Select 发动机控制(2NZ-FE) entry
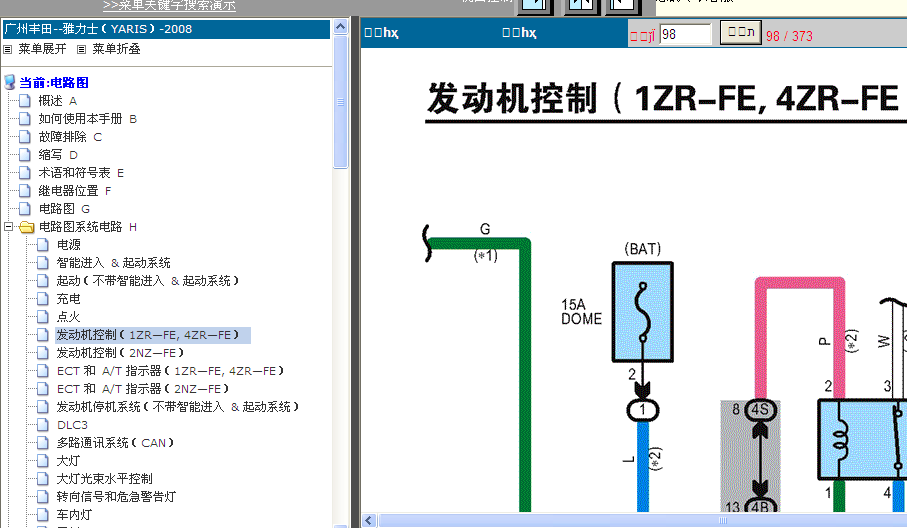 point(120,353)
